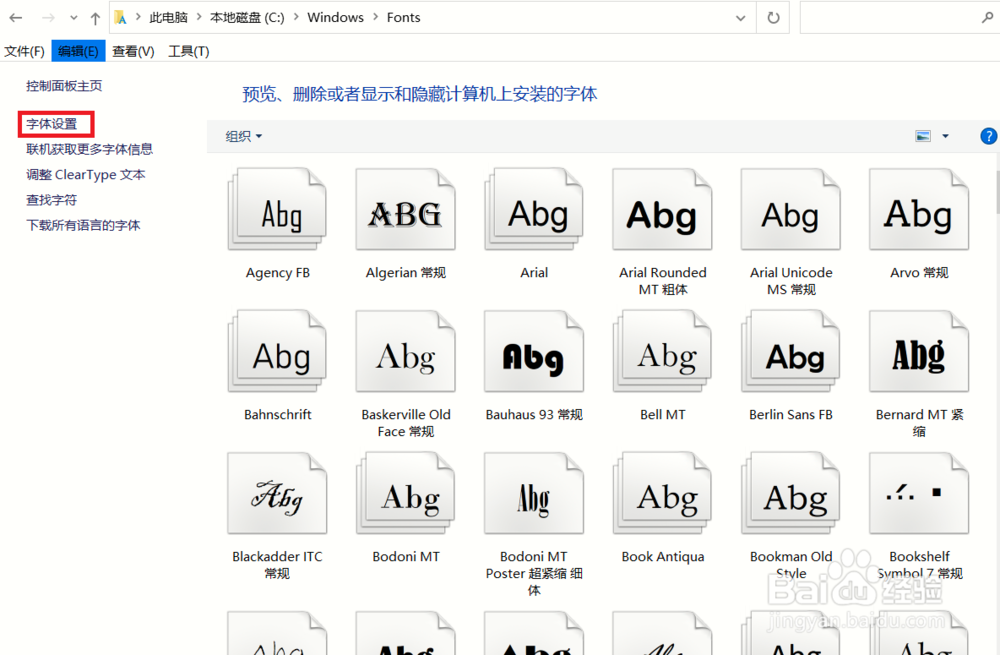Select the Arial font family icon
This screenshot has width=1000, height=655.
click(x=534, y=209)
